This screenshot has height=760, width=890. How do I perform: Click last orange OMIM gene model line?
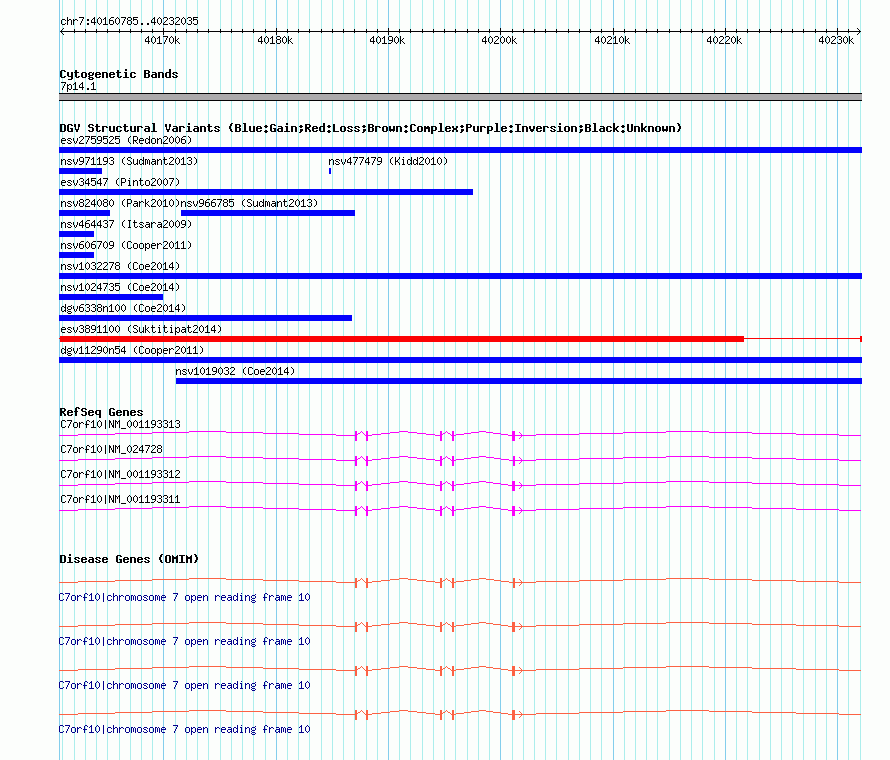[x=460, y=715]
